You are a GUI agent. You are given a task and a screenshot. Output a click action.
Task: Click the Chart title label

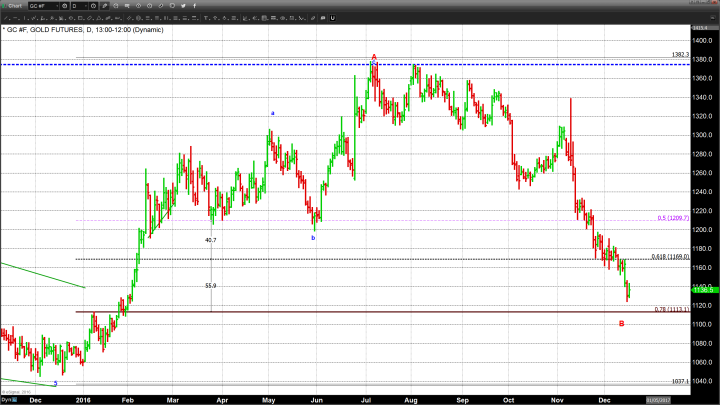pos(15,5)
